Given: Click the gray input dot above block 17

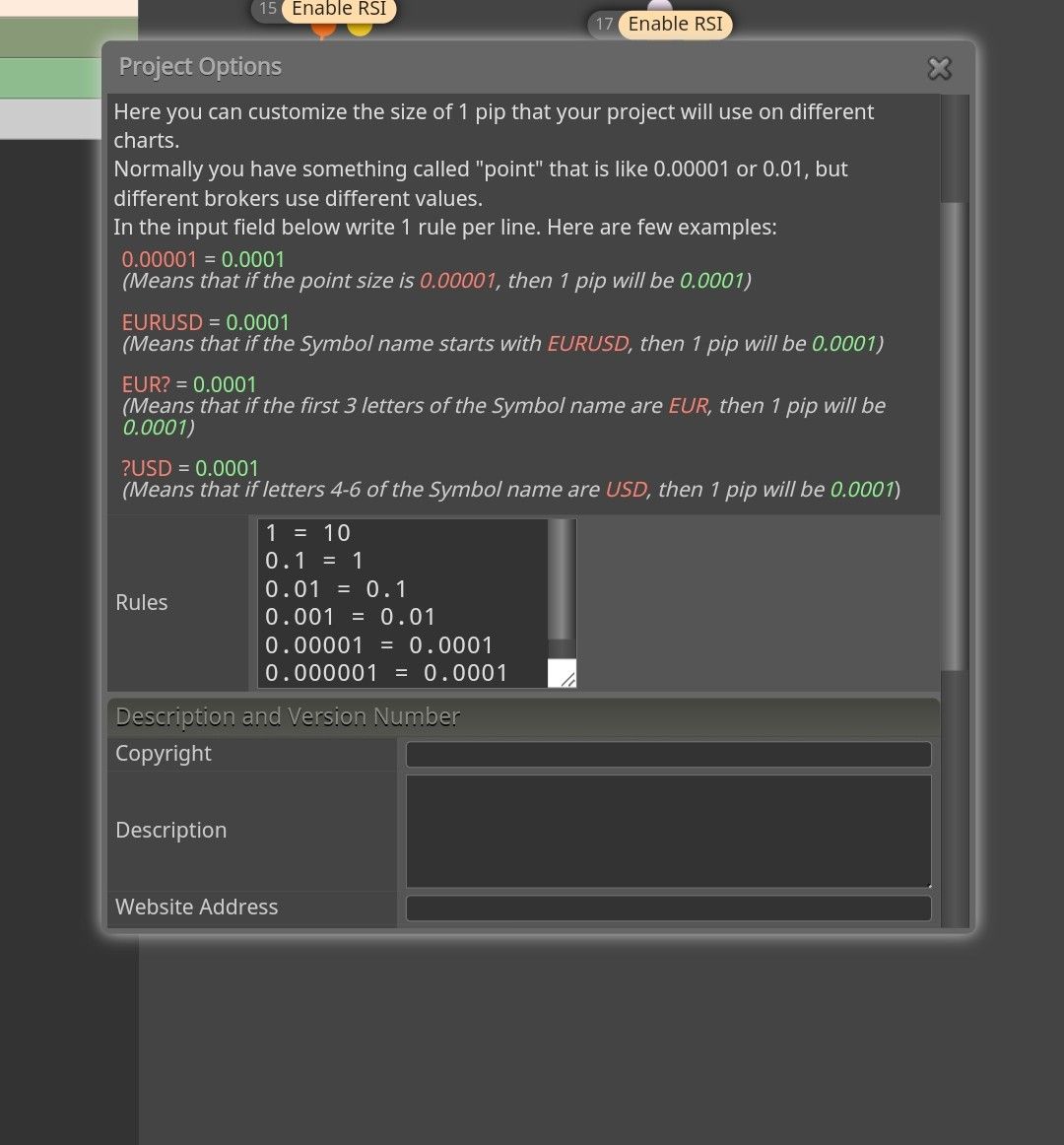Looking at the screenshot, I should [659, 6].
